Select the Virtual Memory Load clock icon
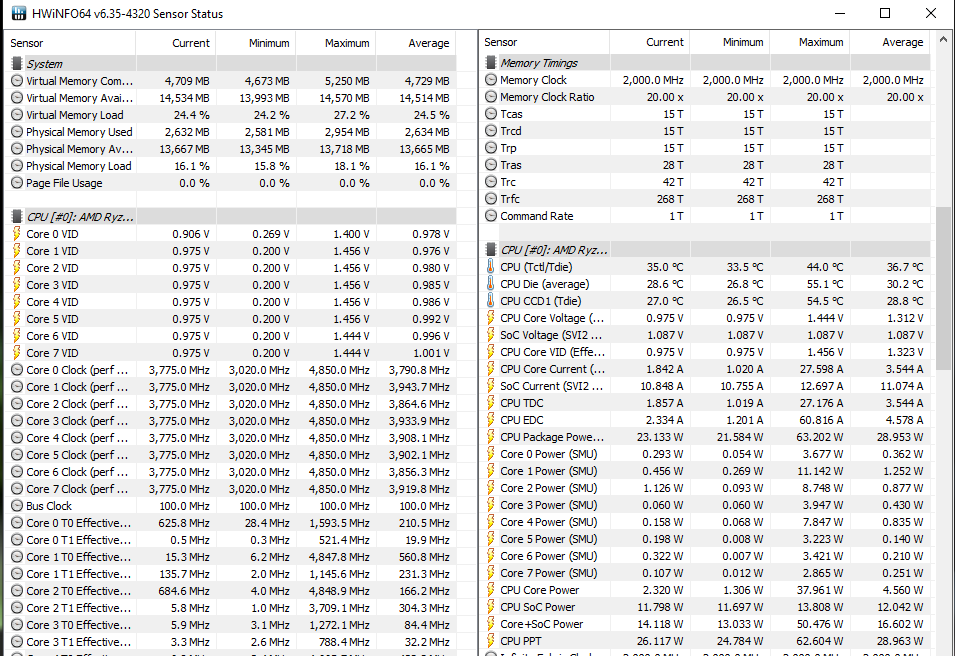This screenshot has width=955, height=656. tap(17, 115)
